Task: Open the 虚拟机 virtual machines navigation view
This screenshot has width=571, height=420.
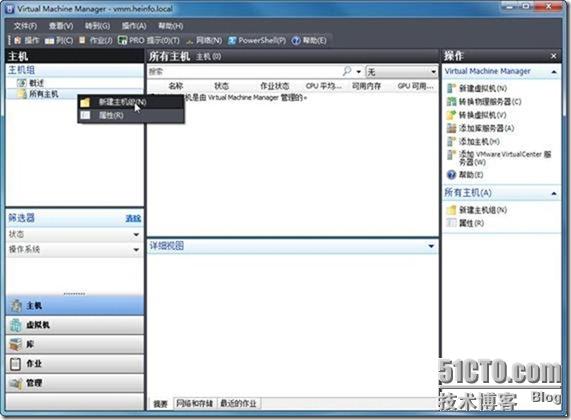Action: tap(75, 325)
